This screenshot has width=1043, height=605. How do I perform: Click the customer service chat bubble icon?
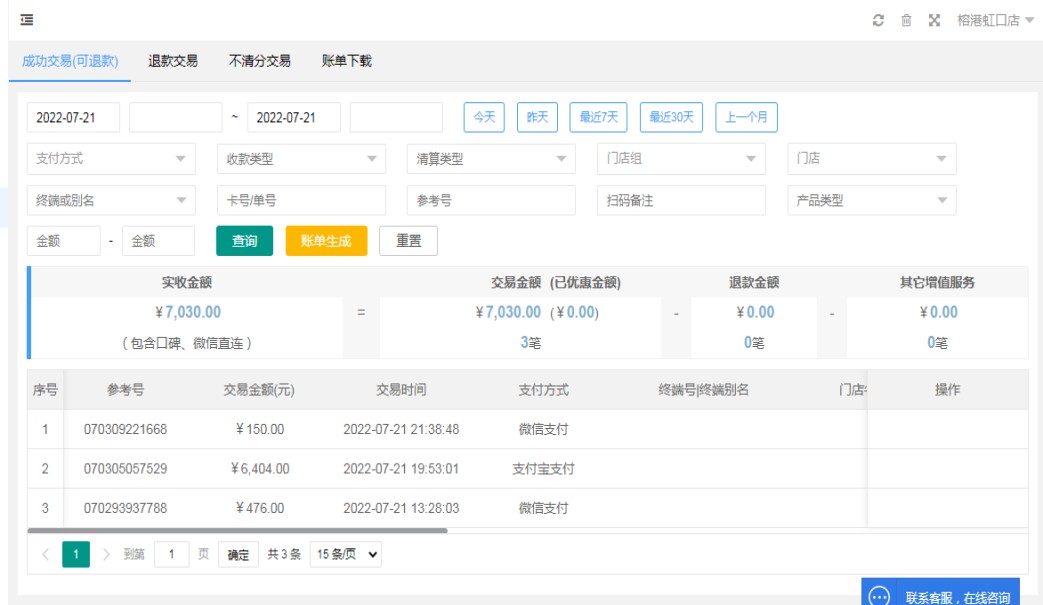click(879, 596)
